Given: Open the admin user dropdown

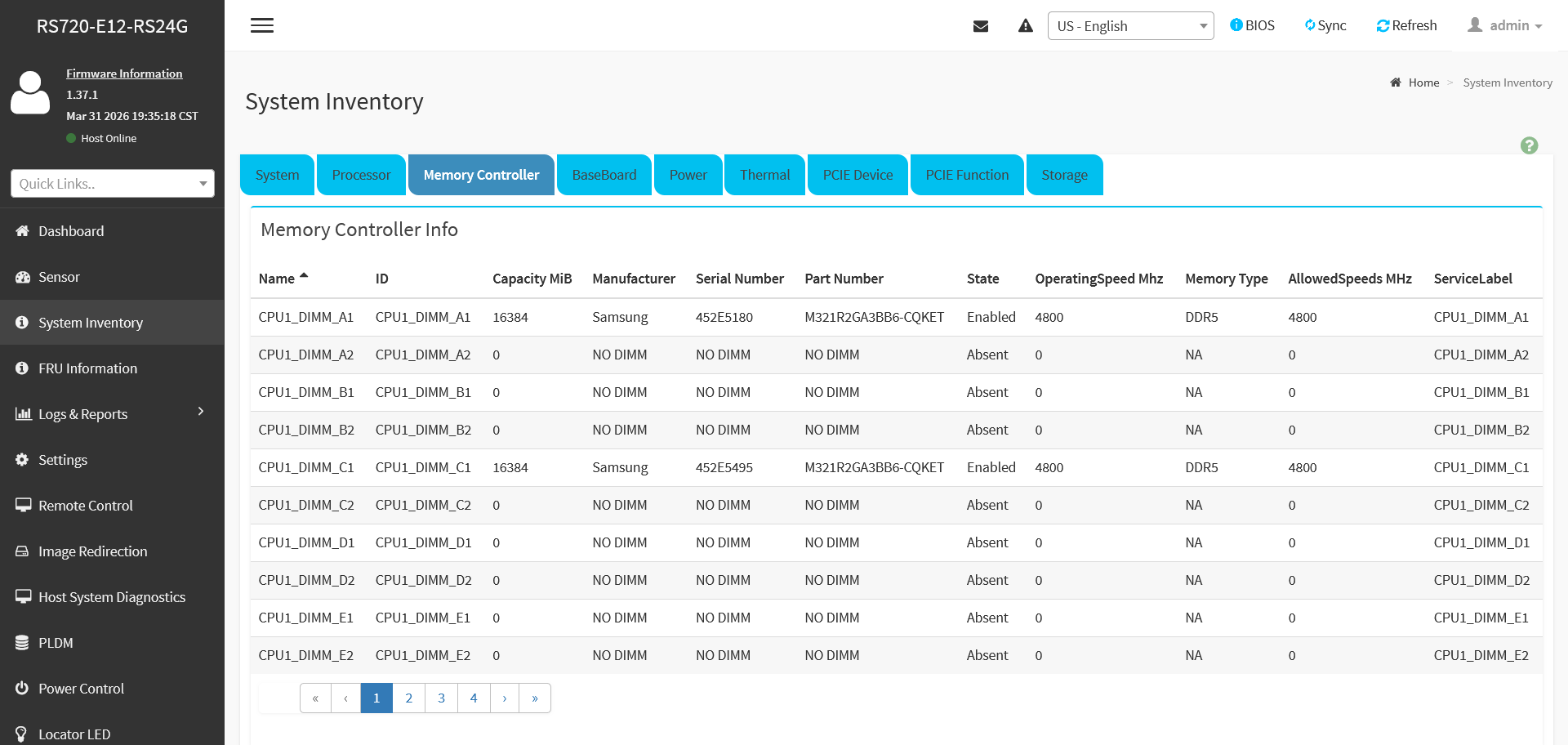Looking at the screenshot, I should (x=1504, y=25).
